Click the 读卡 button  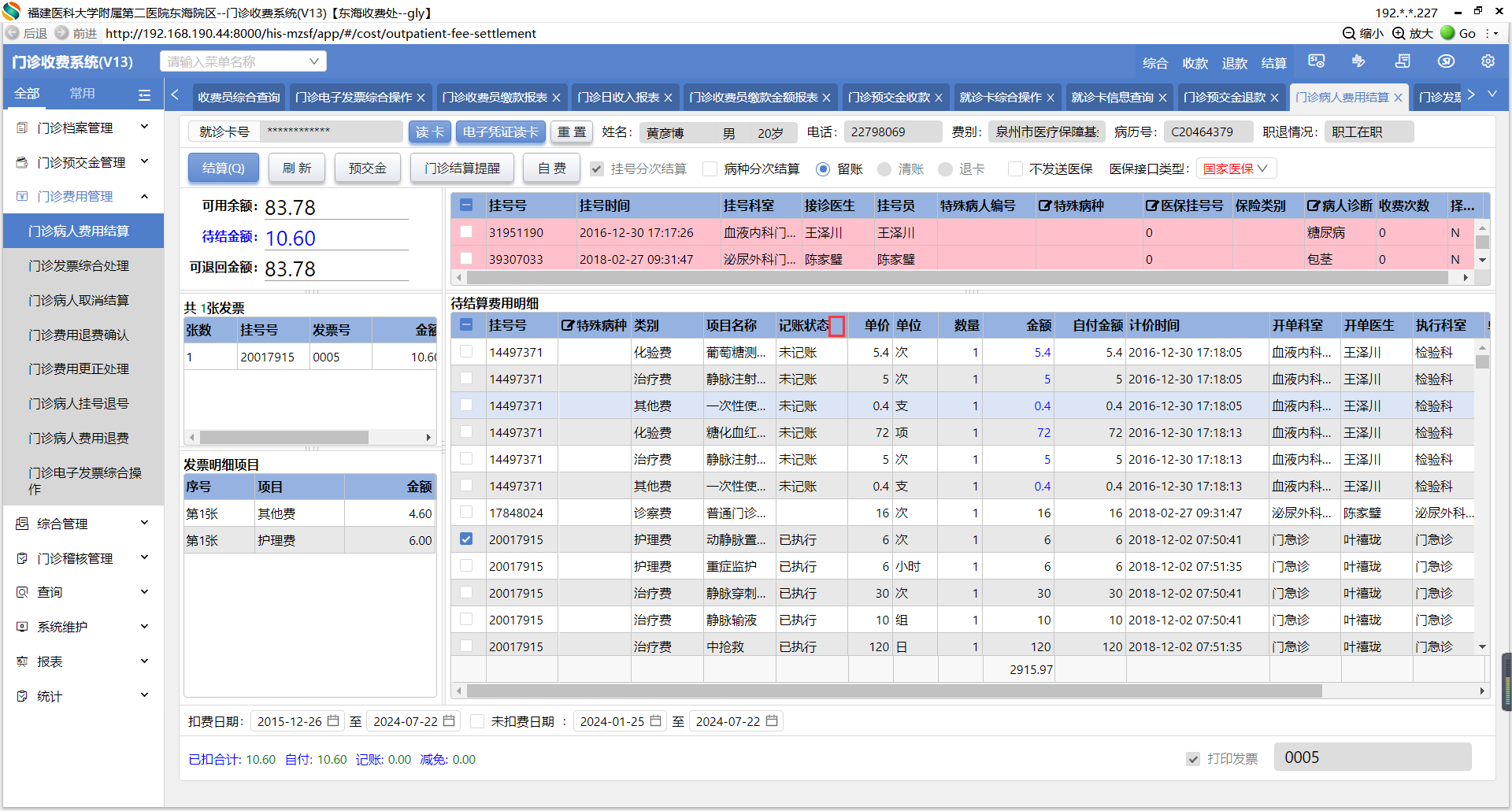[429, 132]
